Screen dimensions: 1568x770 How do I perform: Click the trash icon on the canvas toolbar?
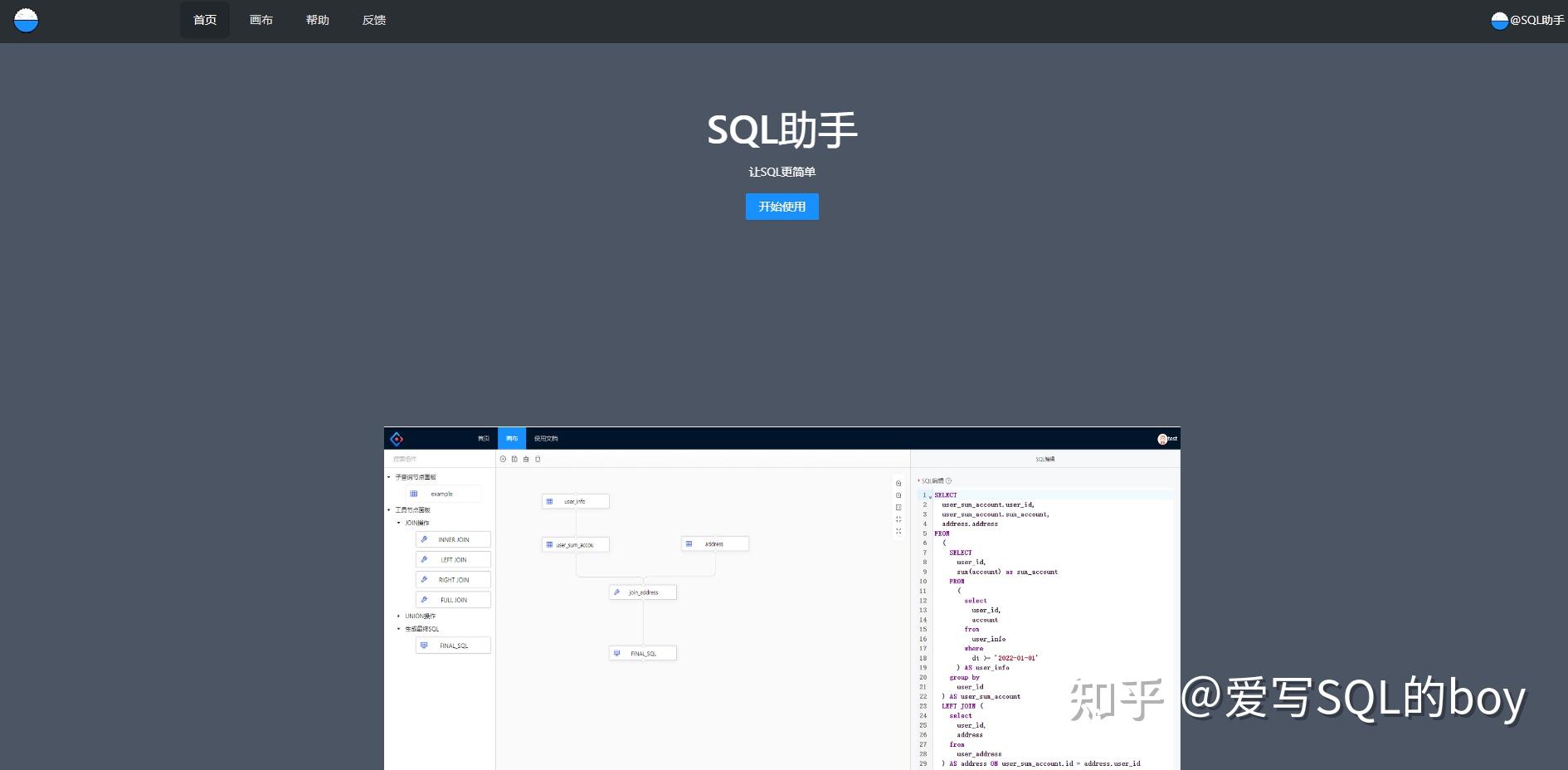[x=538, y=459]
